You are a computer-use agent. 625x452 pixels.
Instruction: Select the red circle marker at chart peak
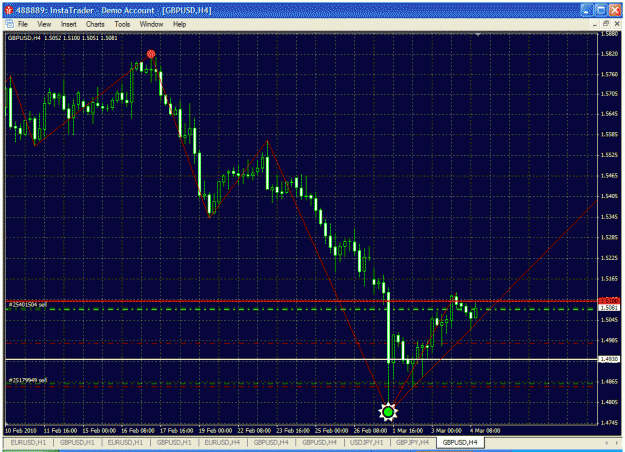[x=151, y=54]
